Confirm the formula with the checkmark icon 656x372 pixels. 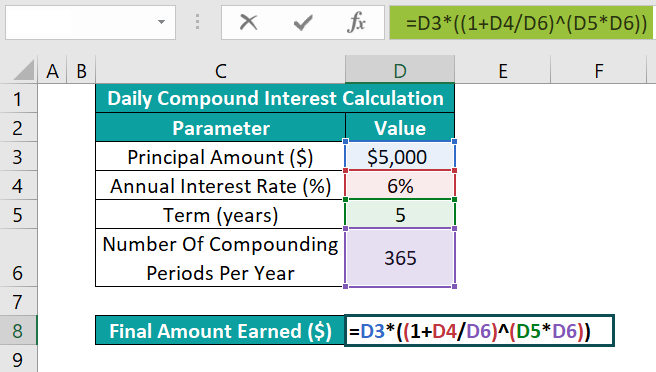(x=303, y=23)
